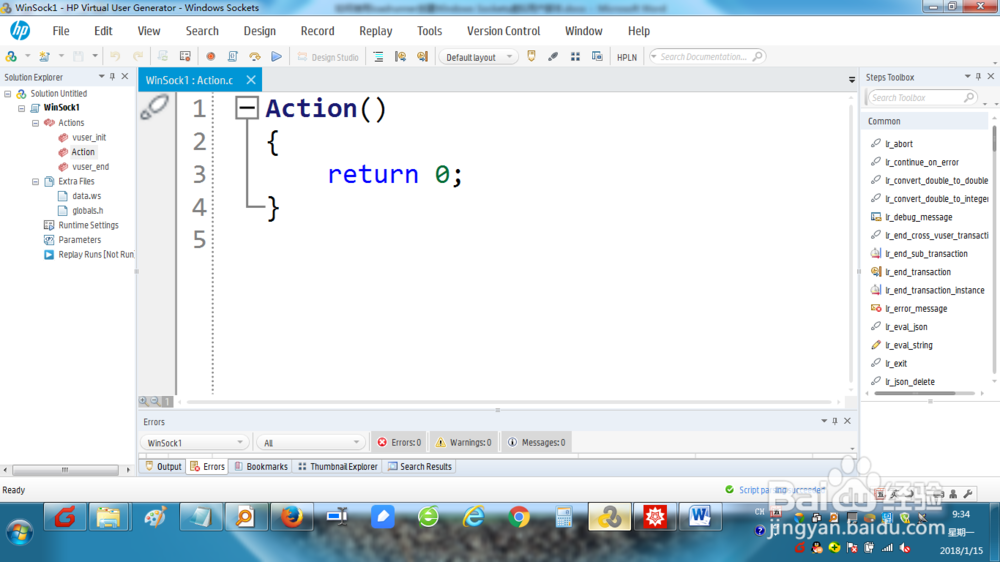Screen dimensions: 1000x562
Task: Click the Regenerate script icon after record button
Action: click(232, 57)
